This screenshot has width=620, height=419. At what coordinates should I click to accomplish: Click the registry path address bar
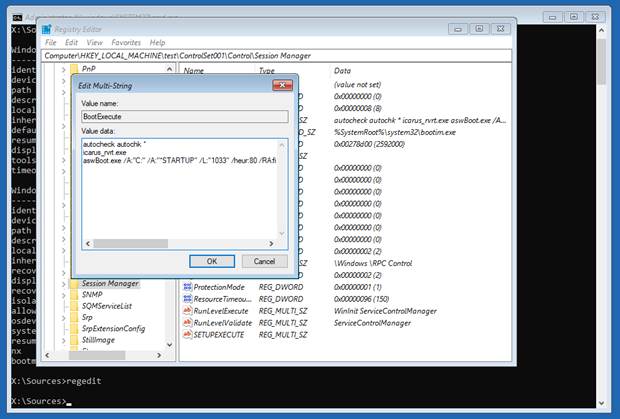277,56
